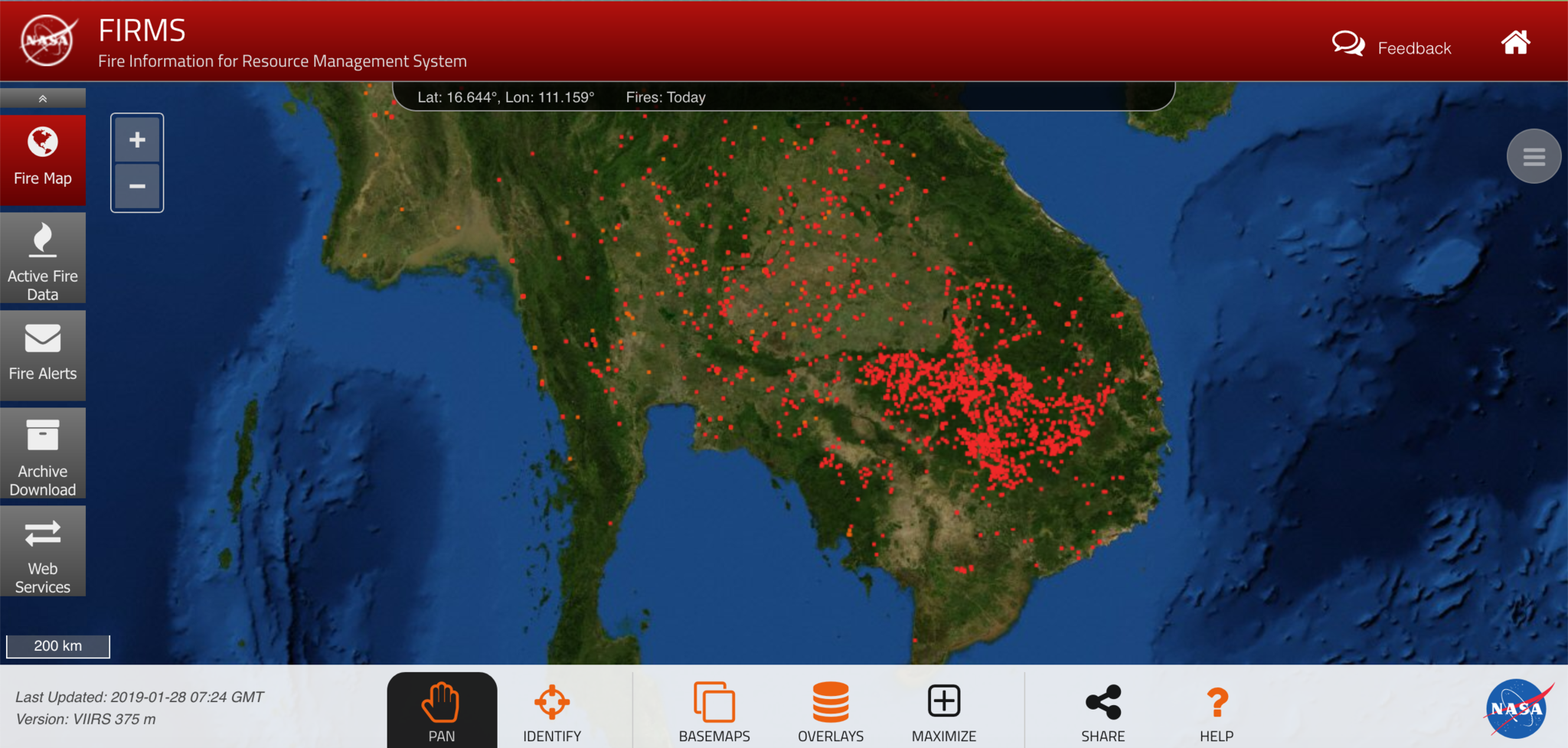Open Active Fire Data panel
Screen dimensions: 1568x748
(43, 258)
